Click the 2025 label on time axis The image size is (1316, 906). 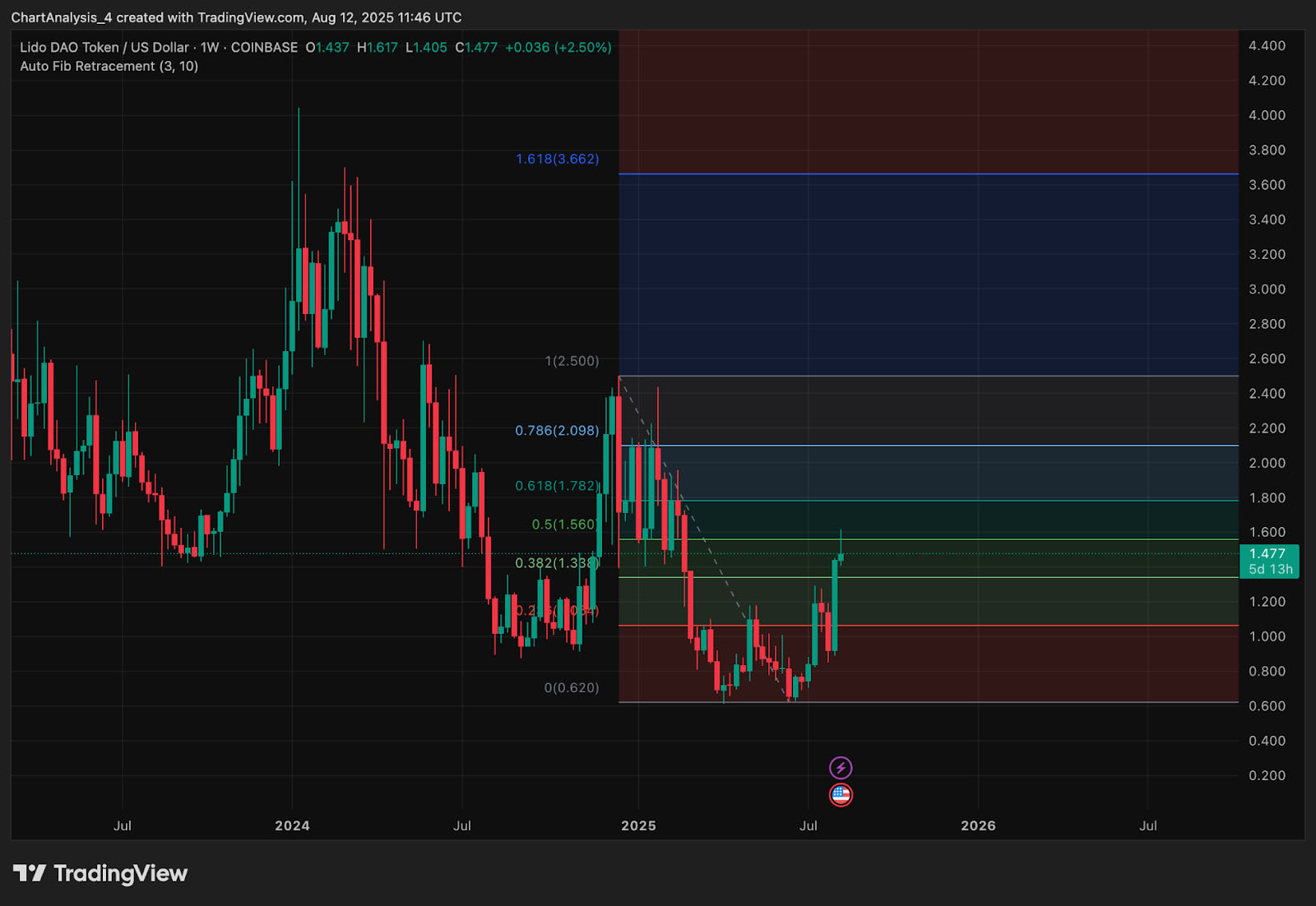pyautogui.click(x=638, y=825)
